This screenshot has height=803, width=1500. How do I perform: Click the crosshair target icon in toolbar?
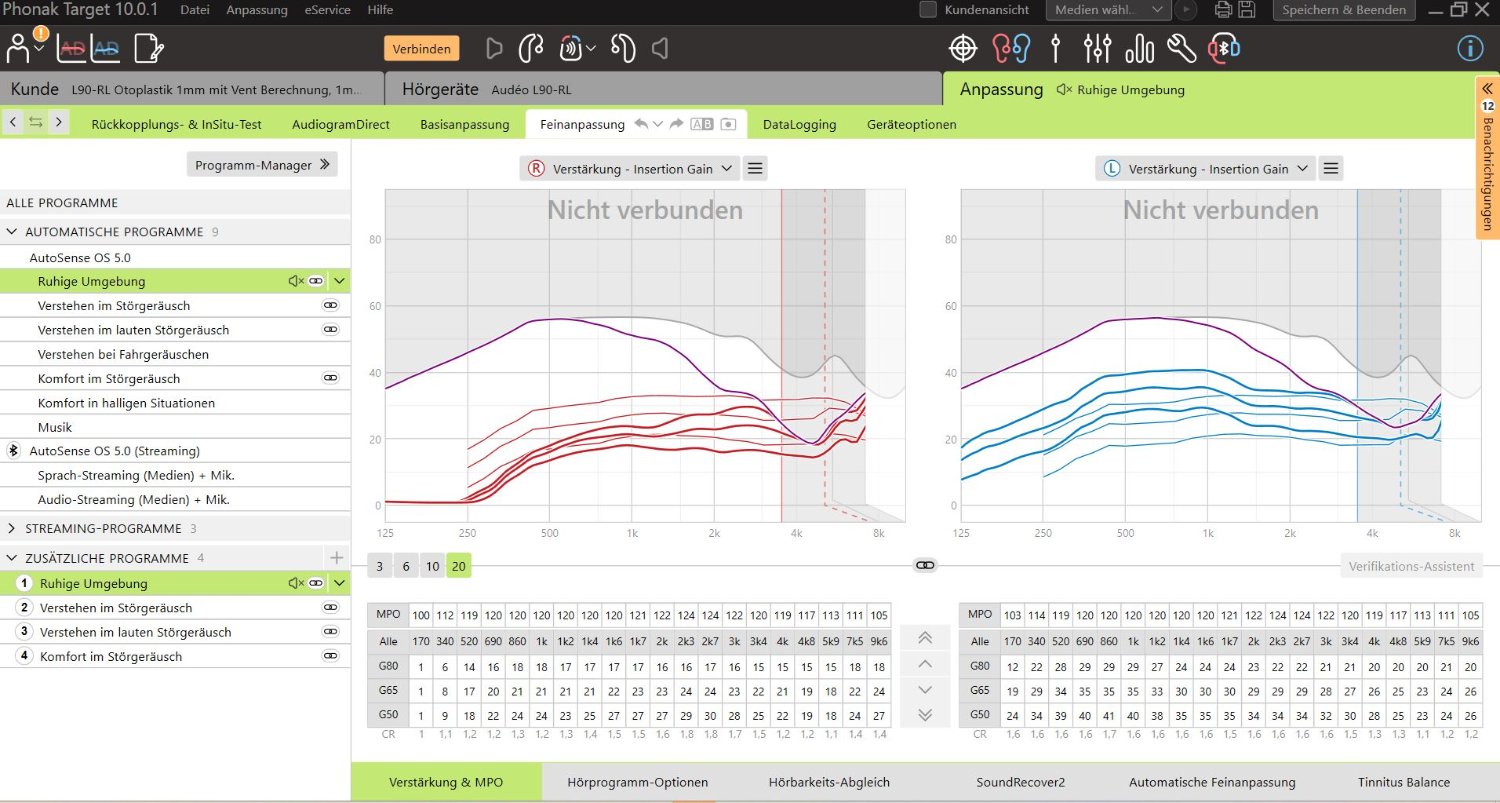962,48
